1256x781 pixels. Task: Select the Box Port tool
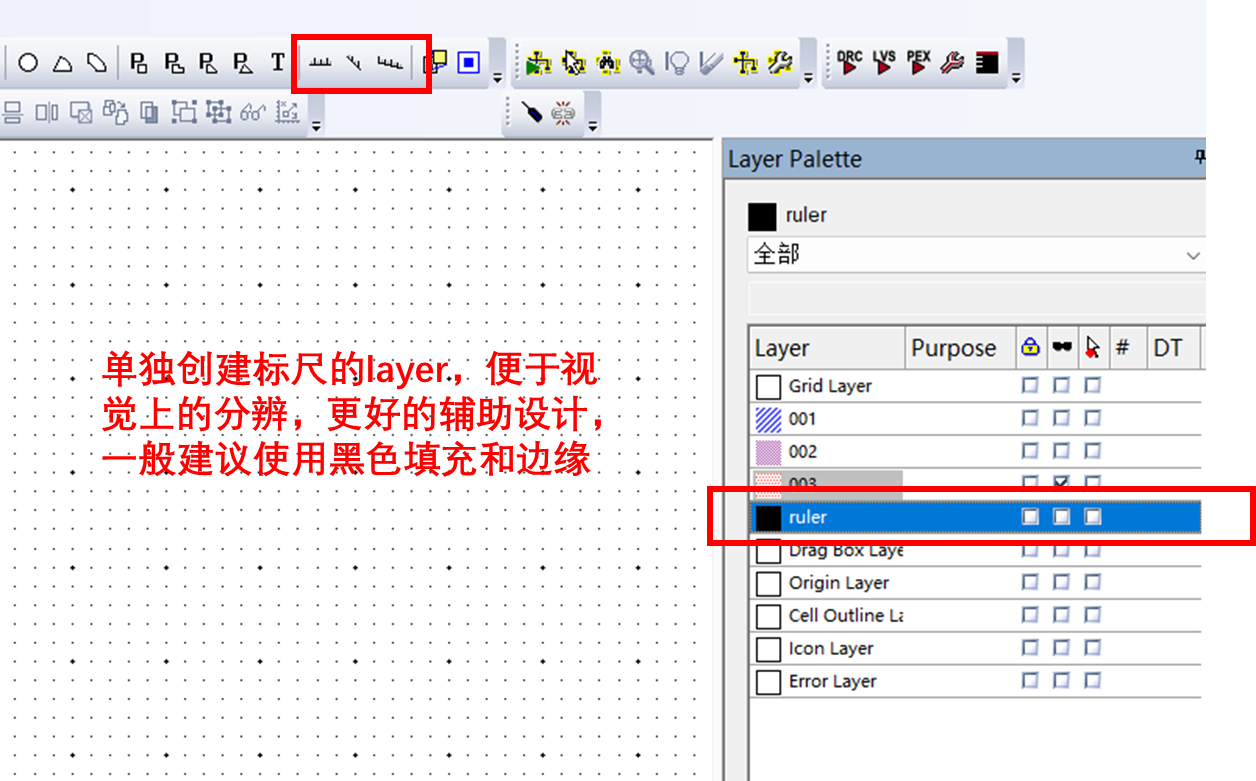coord(139,63)
